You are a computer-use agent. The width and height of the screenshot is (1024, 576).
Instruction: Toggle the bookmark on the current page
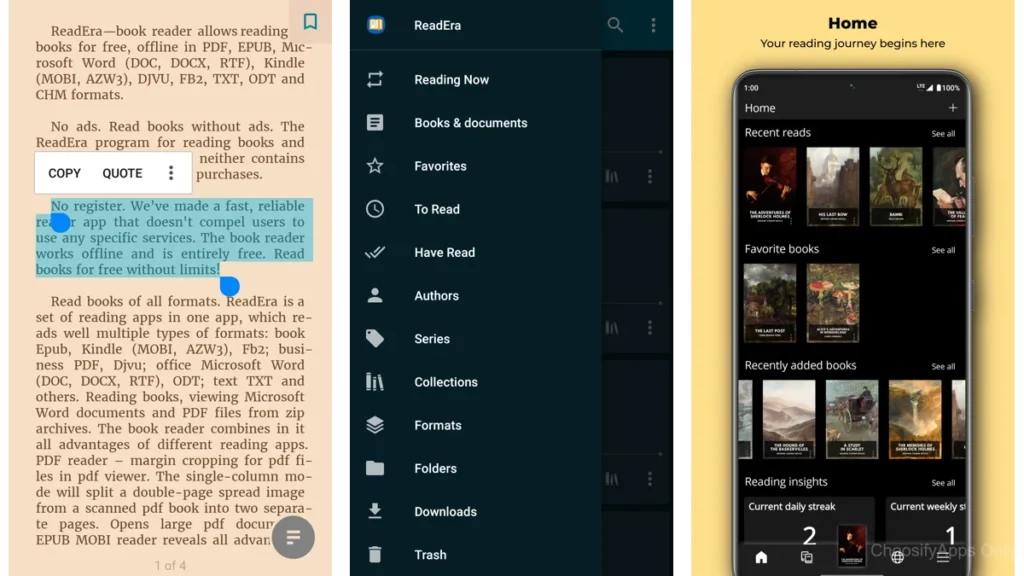310,21
